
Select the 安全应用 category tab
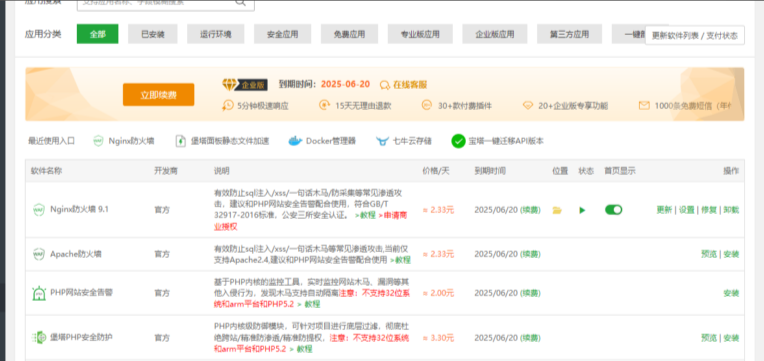(x=283, y=34)
